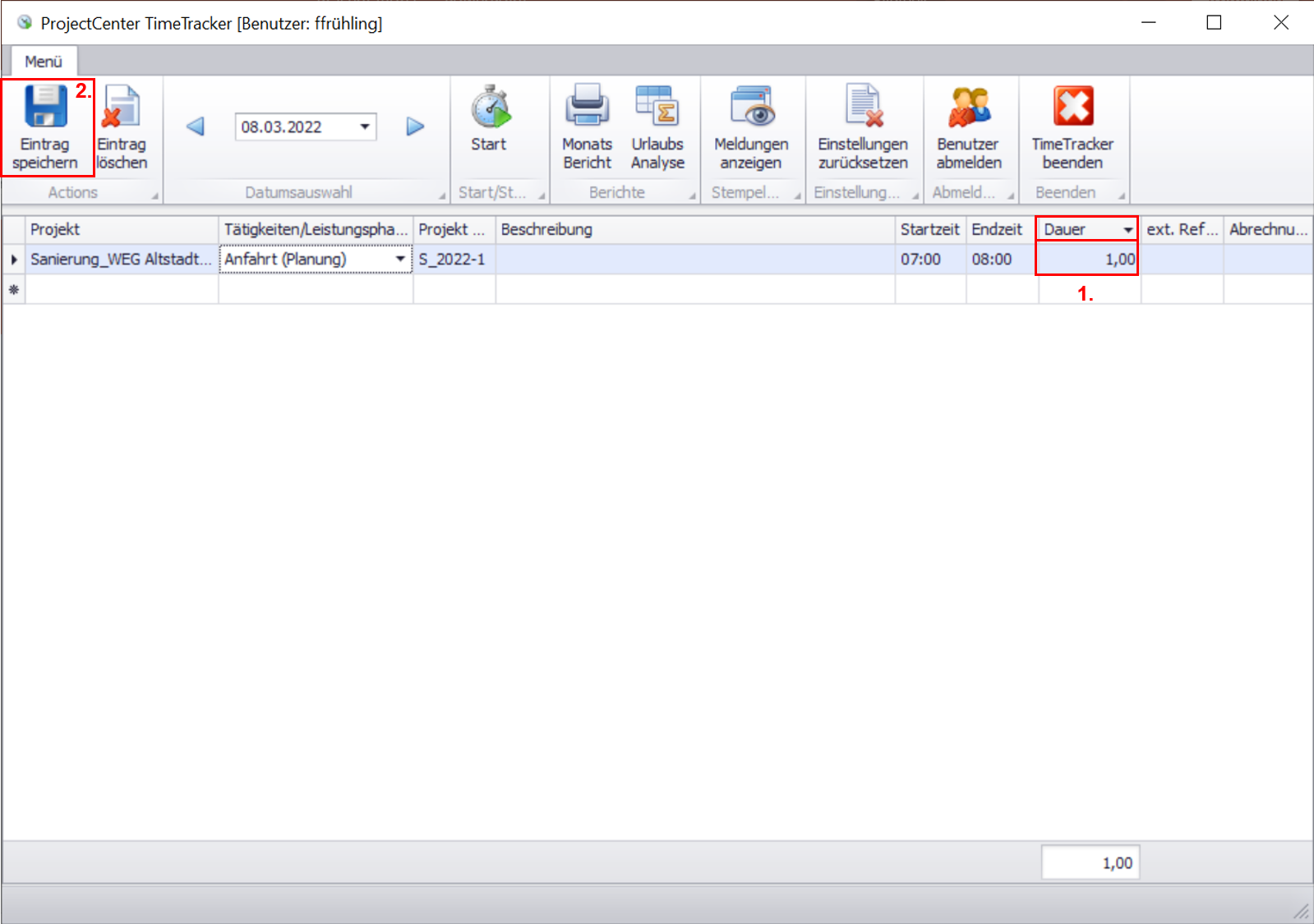The height and width of the screenshot is (924, 1314).
Task: Click the new row asterisk indicator
Action: click(x=14, y=290)
